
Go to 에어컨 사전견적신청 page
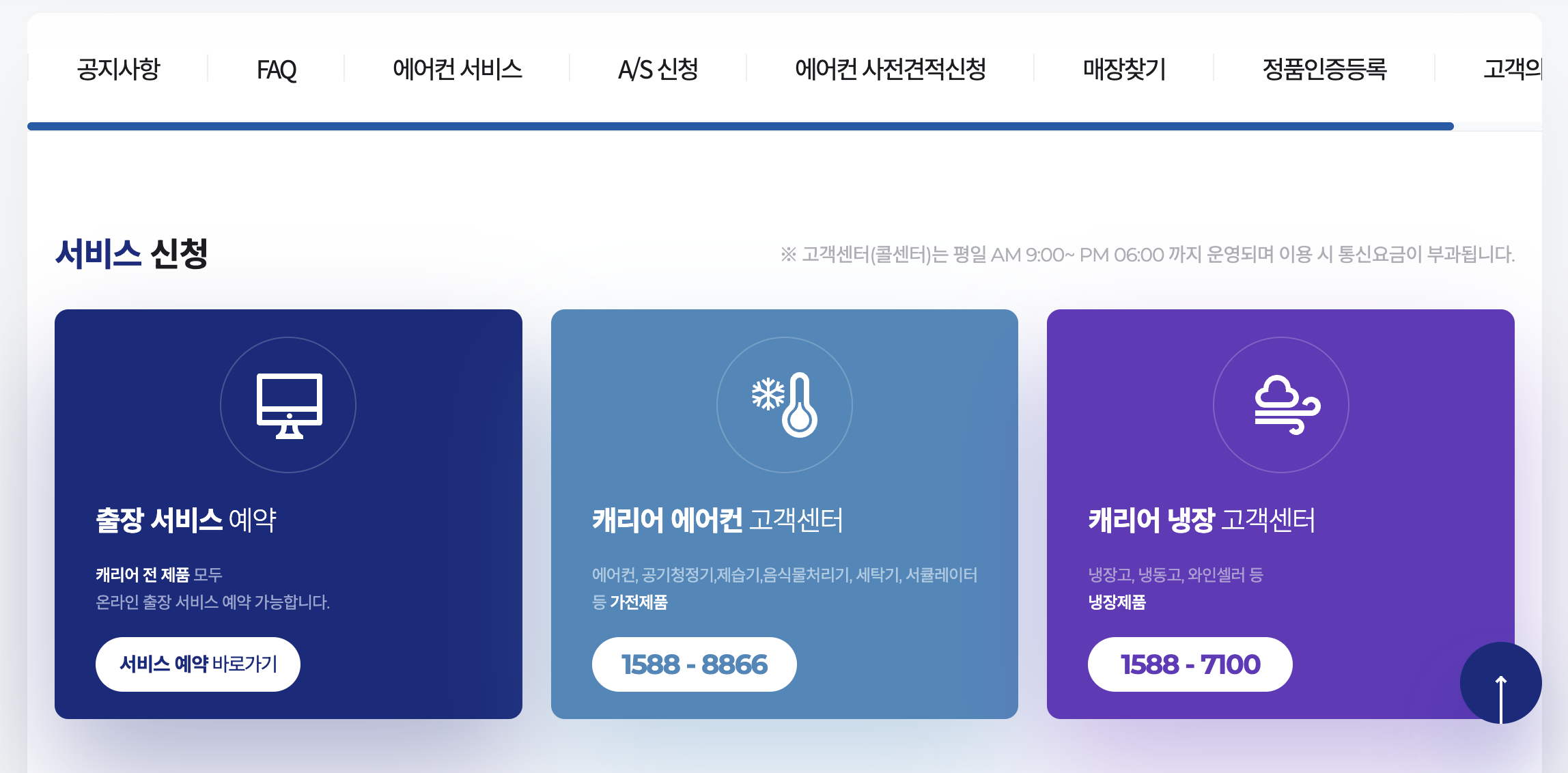click(x=891, y=69)
